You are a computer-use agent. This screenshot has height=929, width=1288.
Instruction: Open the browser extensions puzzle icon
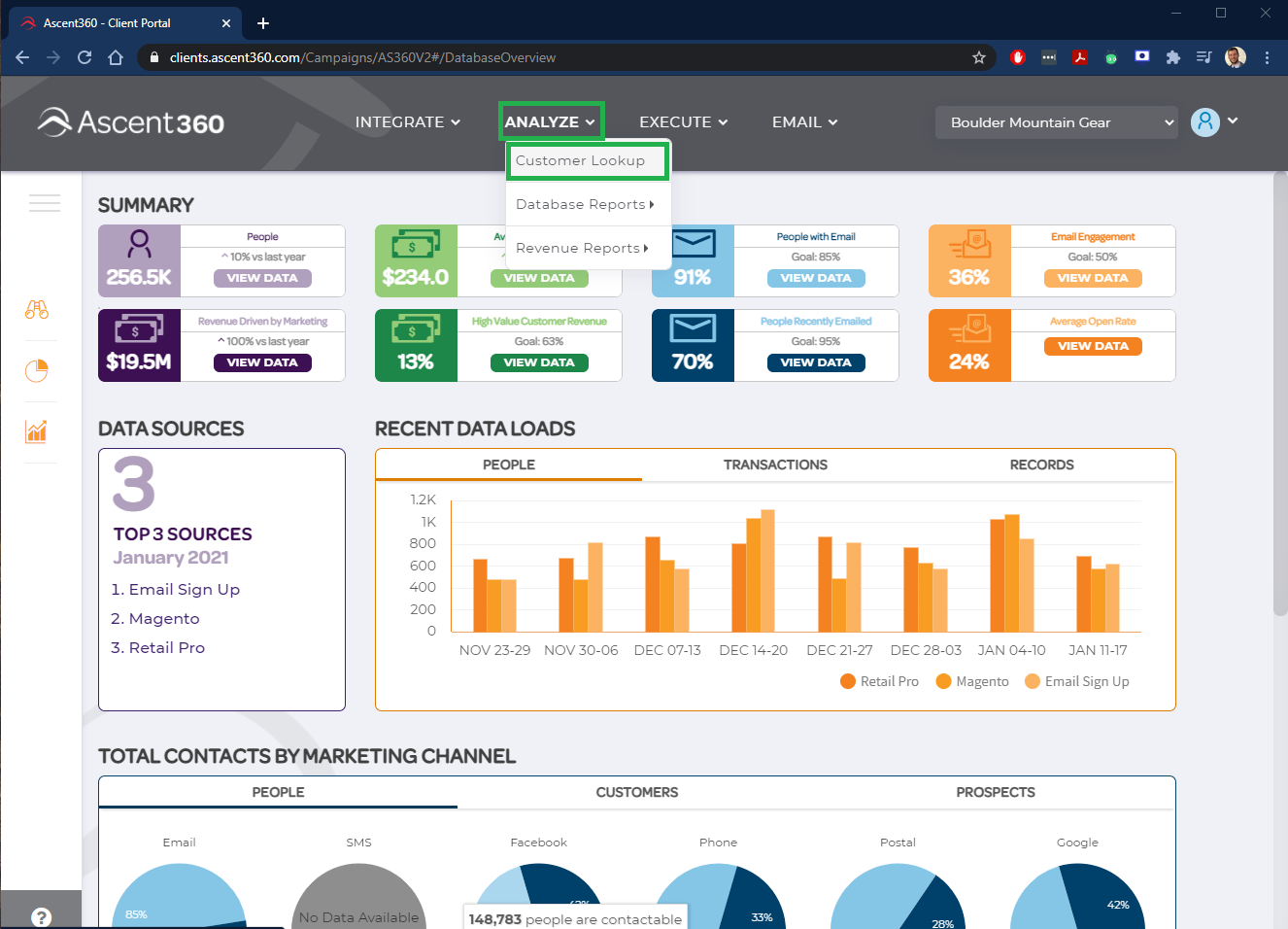tap(1173, 57)
